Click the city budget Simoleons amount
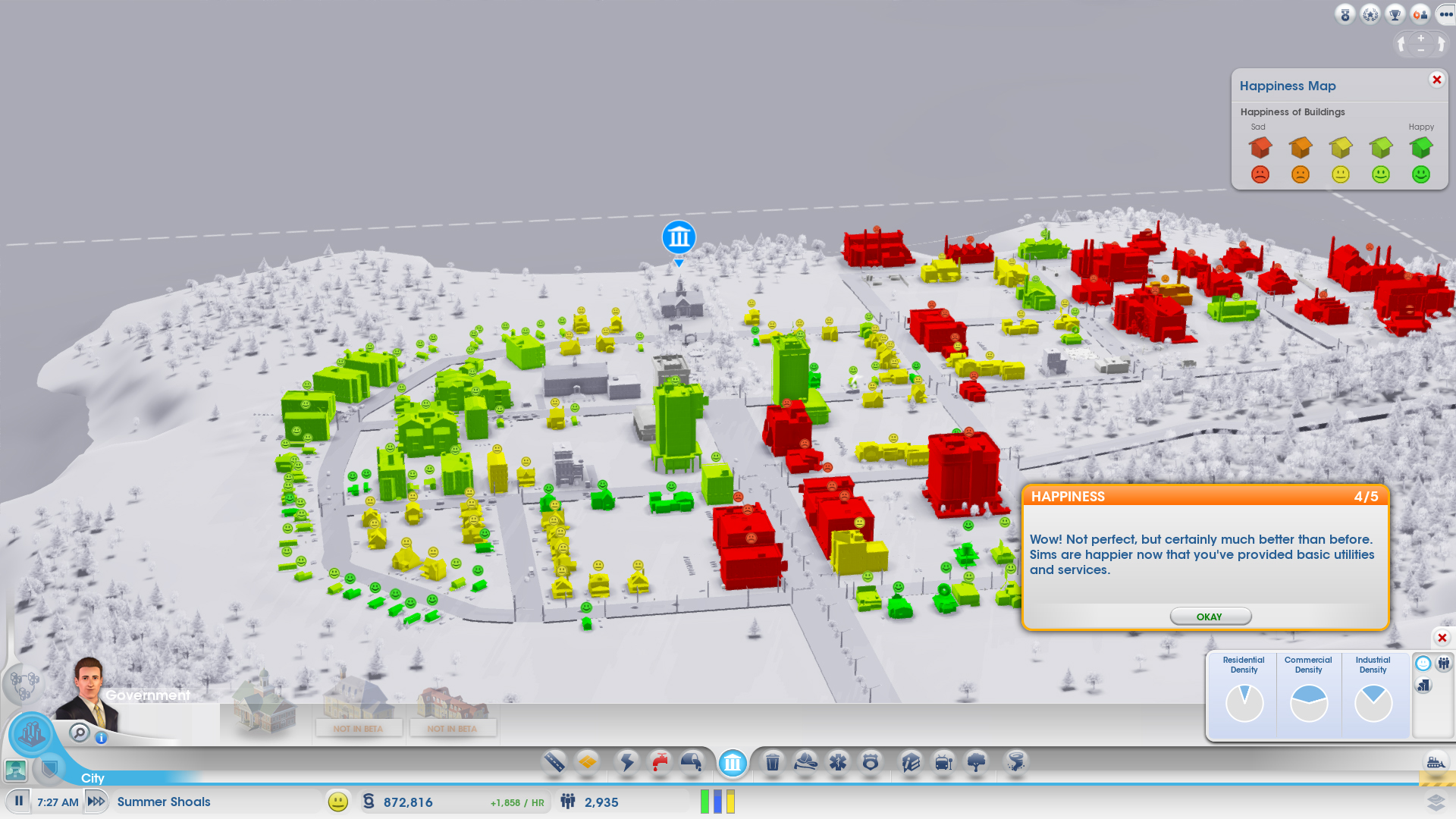The width and height of the screenshot is (1456, 819). coord(408,802)
